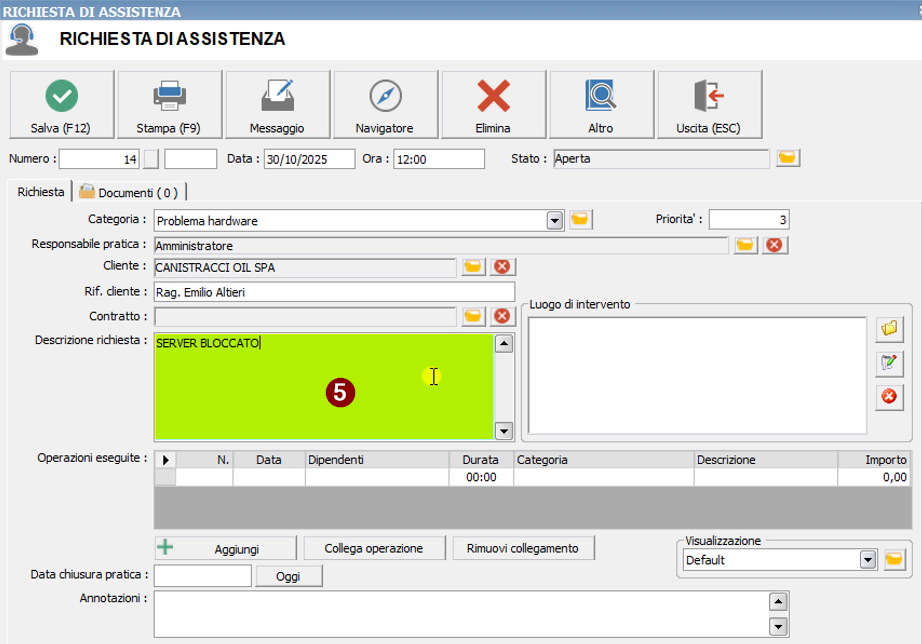The width and height of the screenshot is (922, 644).
Task: Click the folder icon beside Contratto field
Action: (x=473, y=316)
